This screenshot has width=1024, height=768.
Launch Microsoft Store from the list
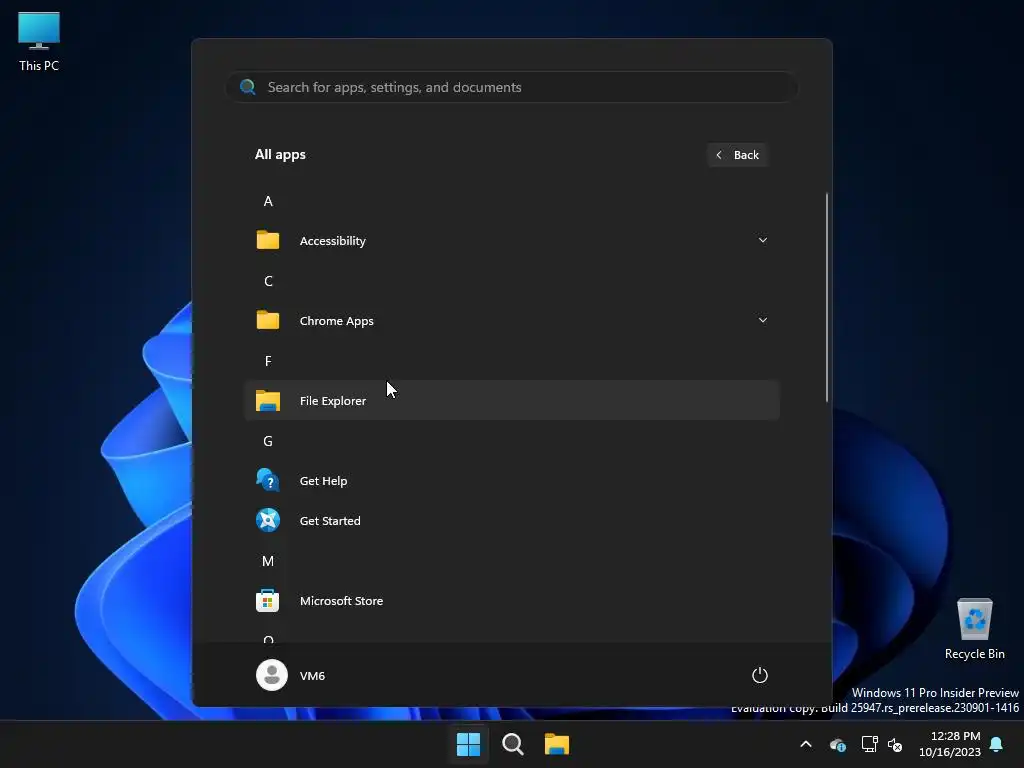pyautogui.click(x=512, y=601)
